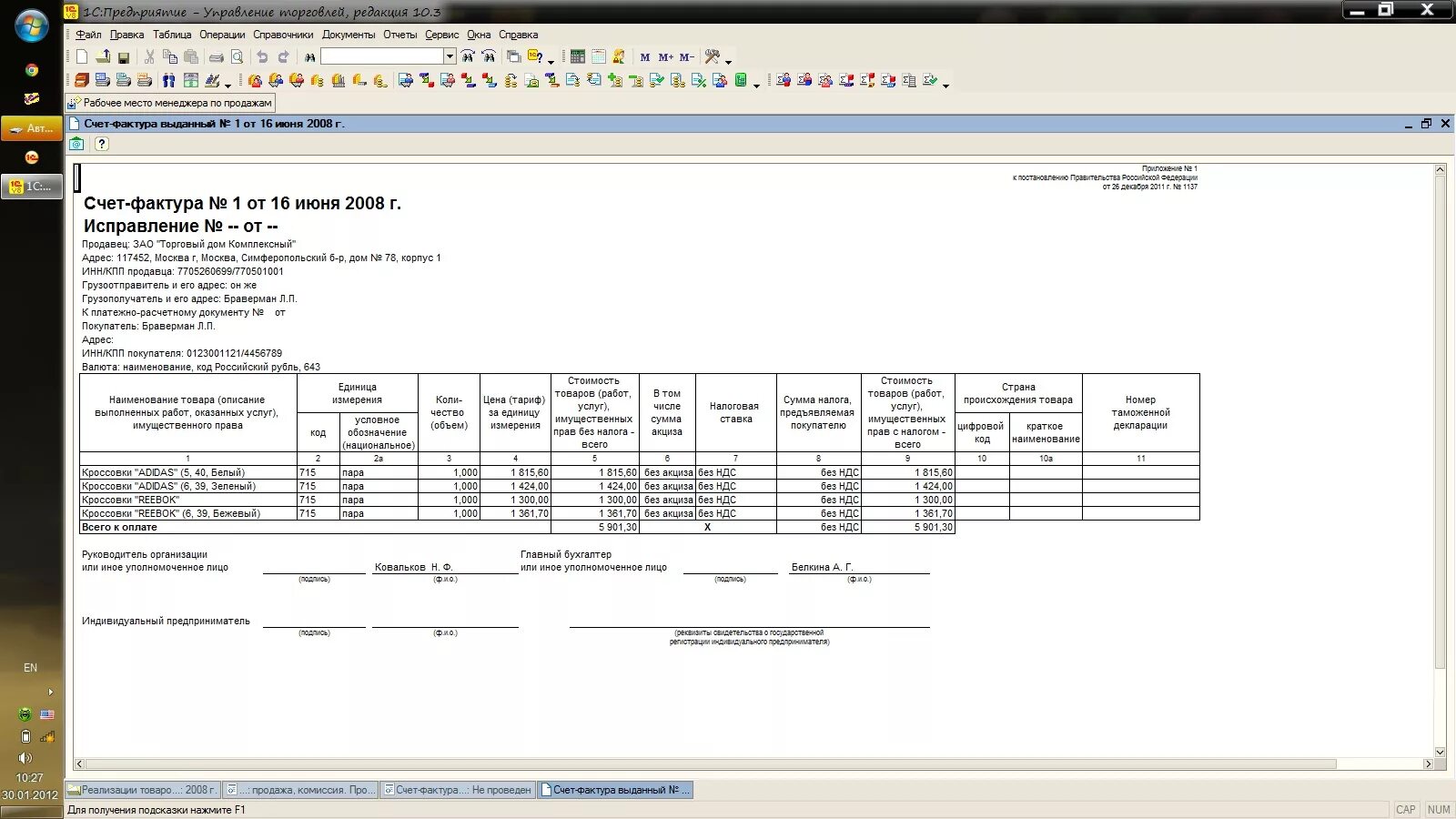The height and width of the screenshot is (819, 1456).
Task: Click the Find previous binoculars icon
Action: pyautogui.click(x=489, y=57)
